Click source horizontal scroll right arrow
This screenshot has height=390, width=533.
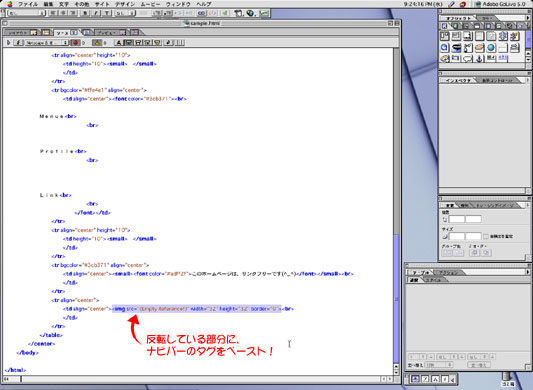(390, 379)
